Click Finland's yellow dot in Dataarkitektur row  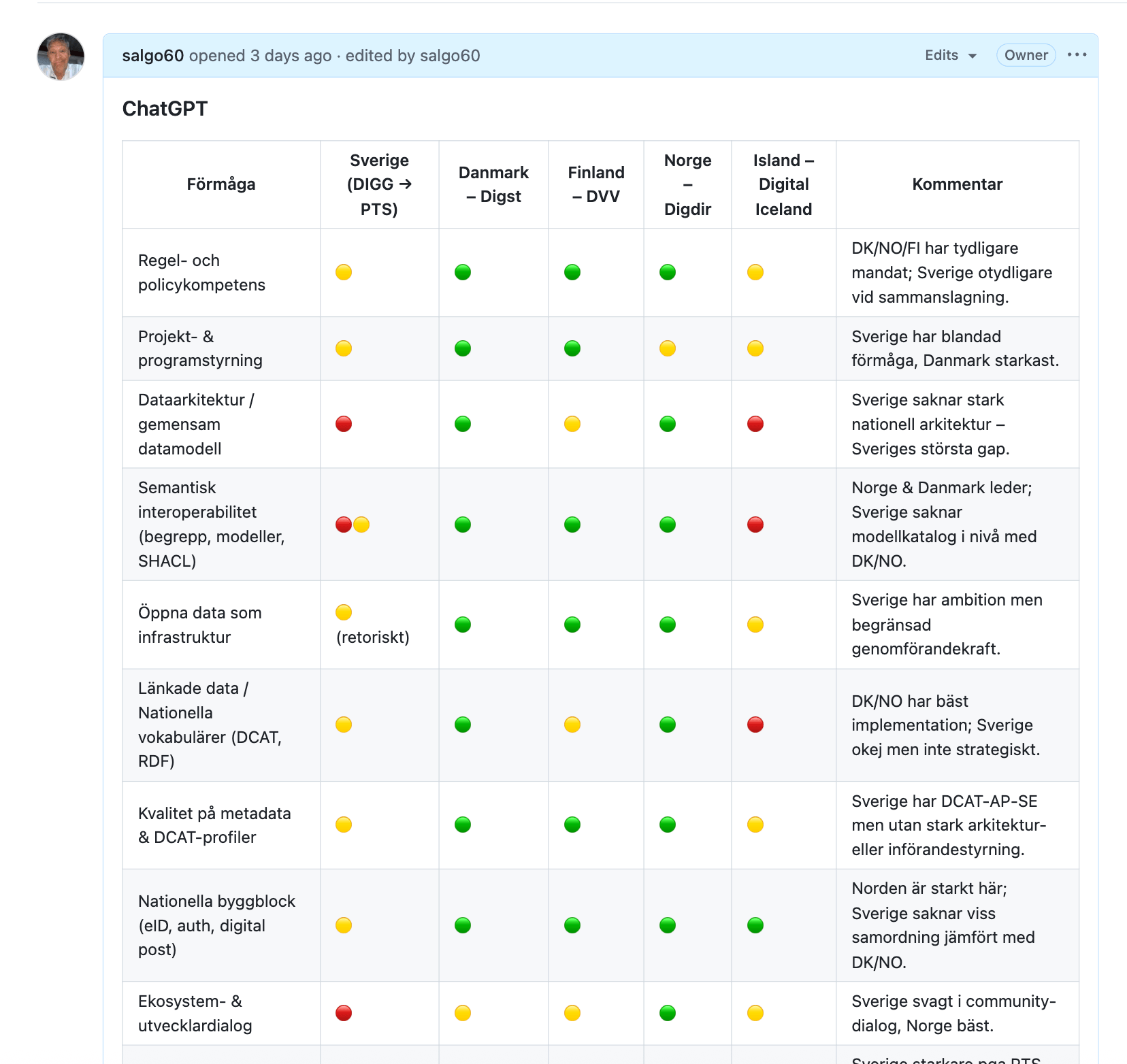572,424
